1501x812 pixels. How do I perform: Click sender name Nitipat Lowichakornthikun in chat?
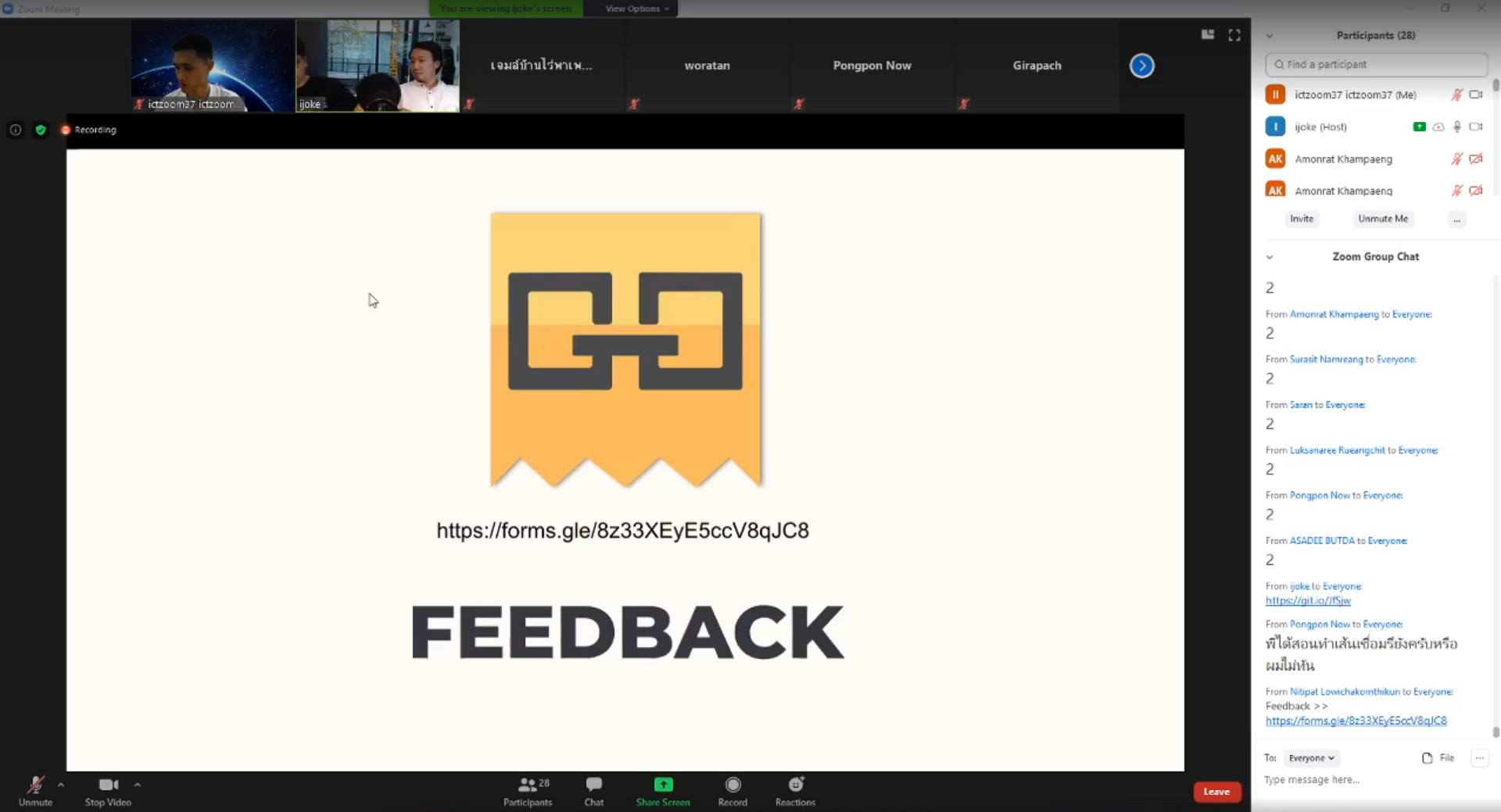tap(1345, 692)
